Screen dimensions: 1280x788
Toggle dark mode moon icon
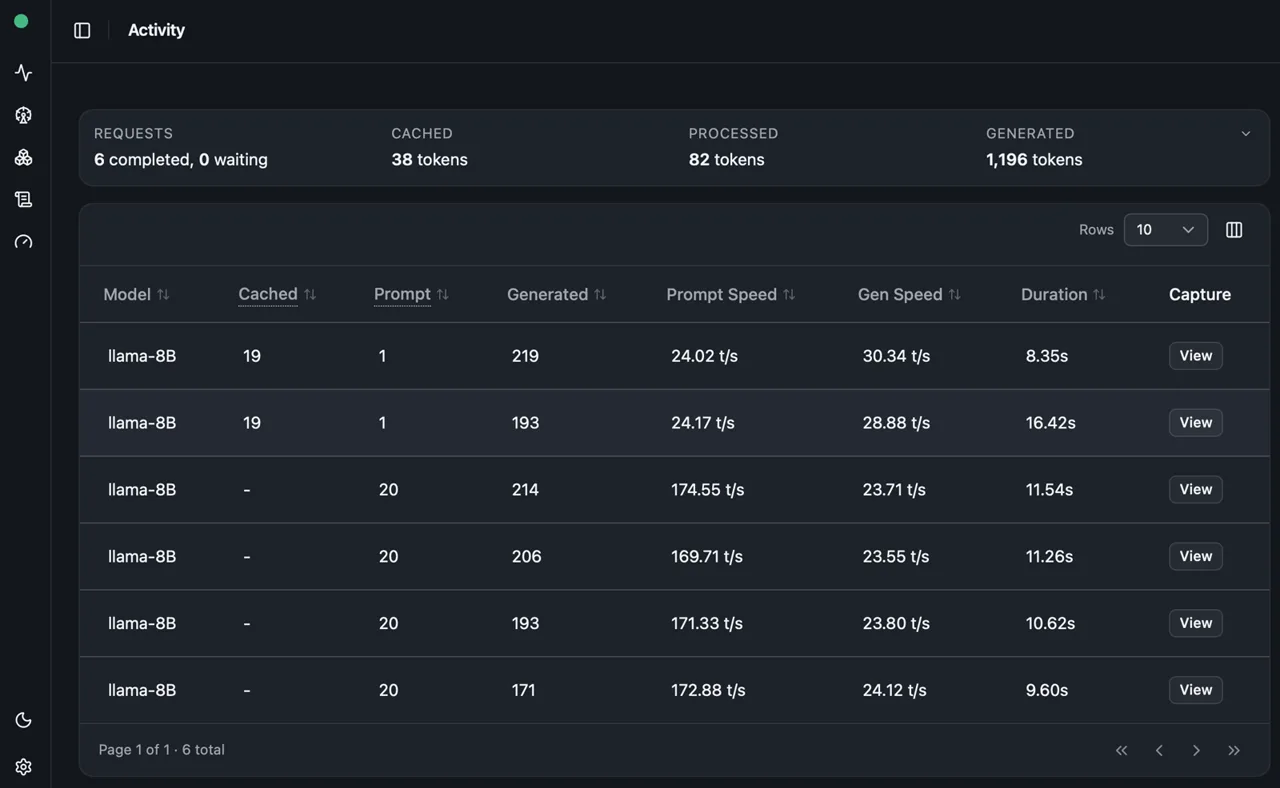pos(24,720)
